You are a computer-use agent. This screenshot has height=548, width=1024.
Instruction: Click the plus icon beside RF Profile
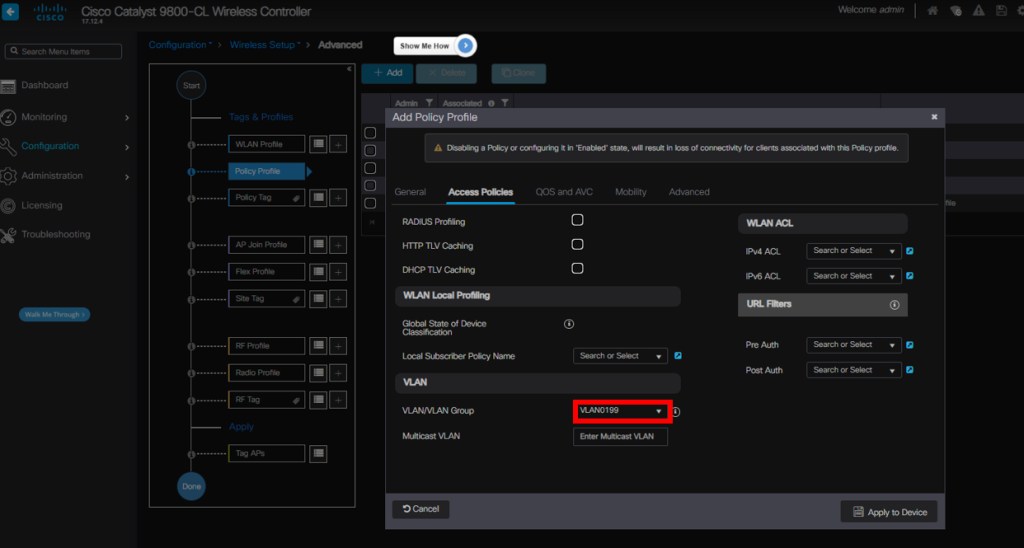[x=338, y=346]
